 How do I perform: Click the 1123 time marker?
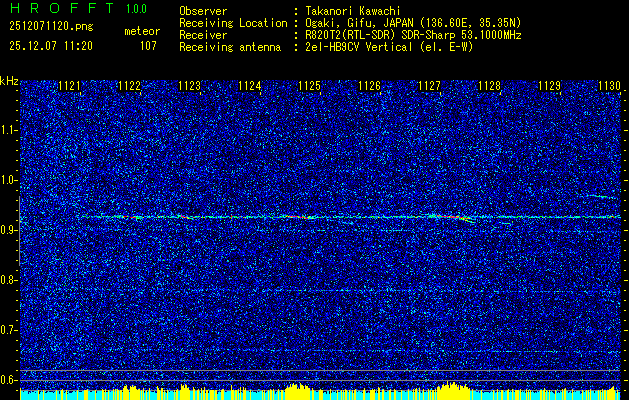coord(189,86)
